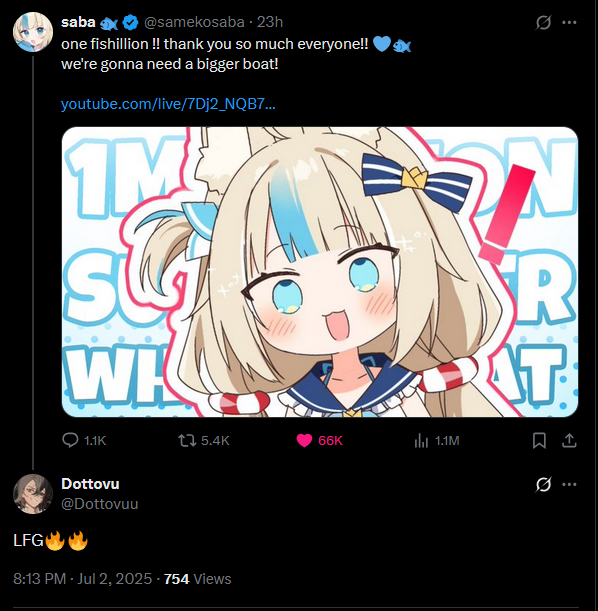Toggle the pink like heart with 66K
This screenshot has height=611, width=598.
(x=304, y=441)
